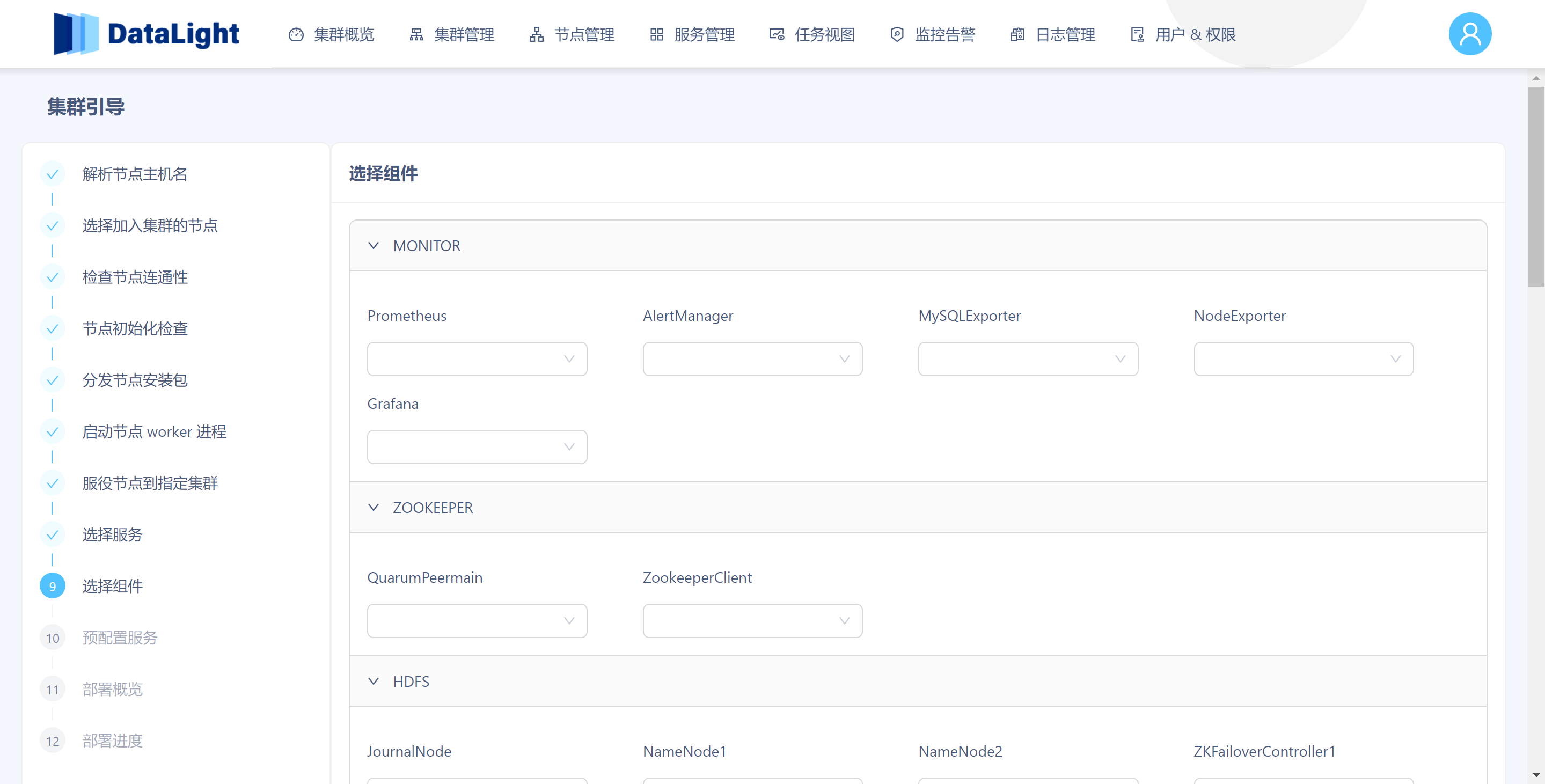
Task: Select the 启动节点 worker 进程 step label
Action: (154, 432)
